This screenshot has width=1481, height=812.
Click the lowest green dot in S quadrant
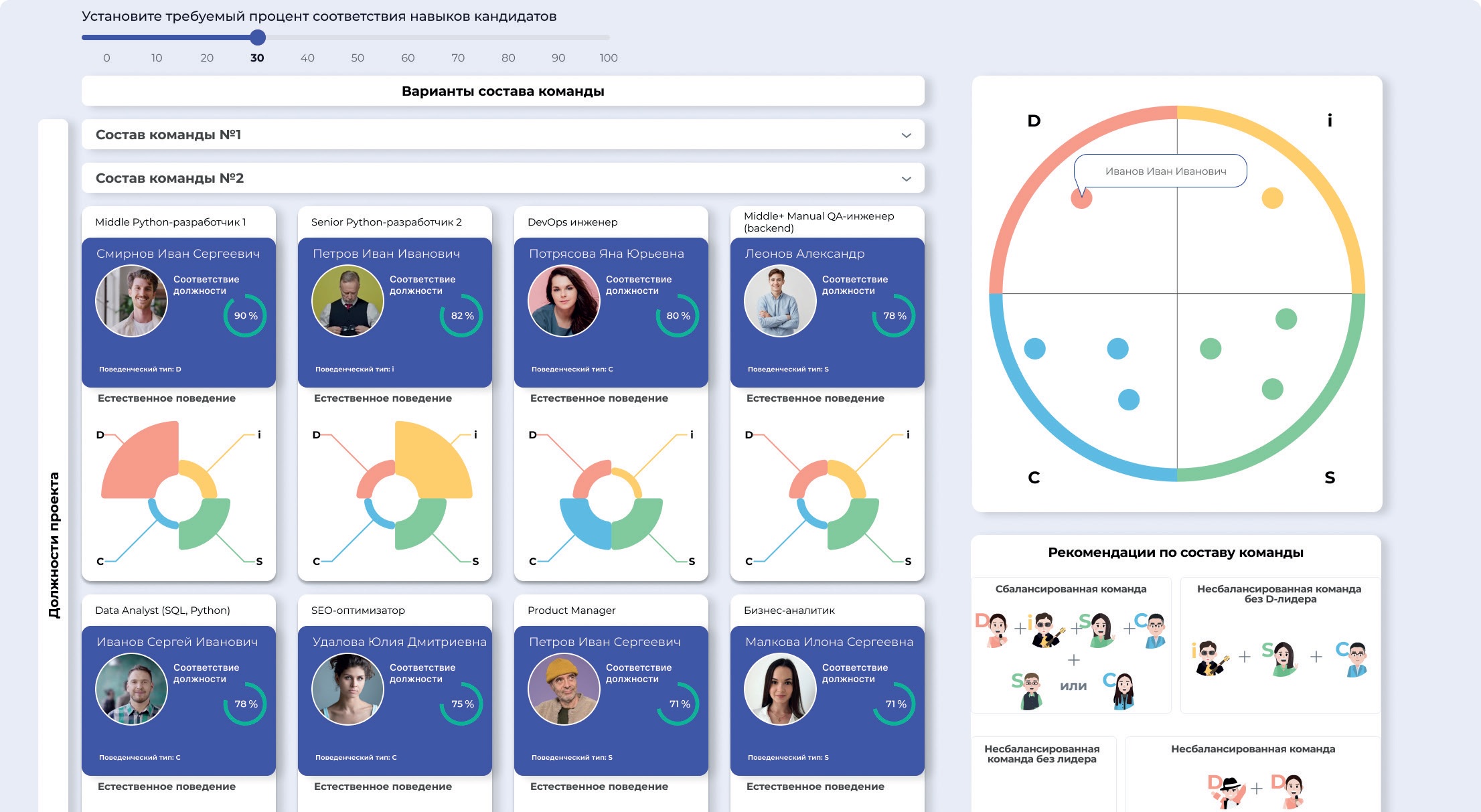click(1272, 389)
